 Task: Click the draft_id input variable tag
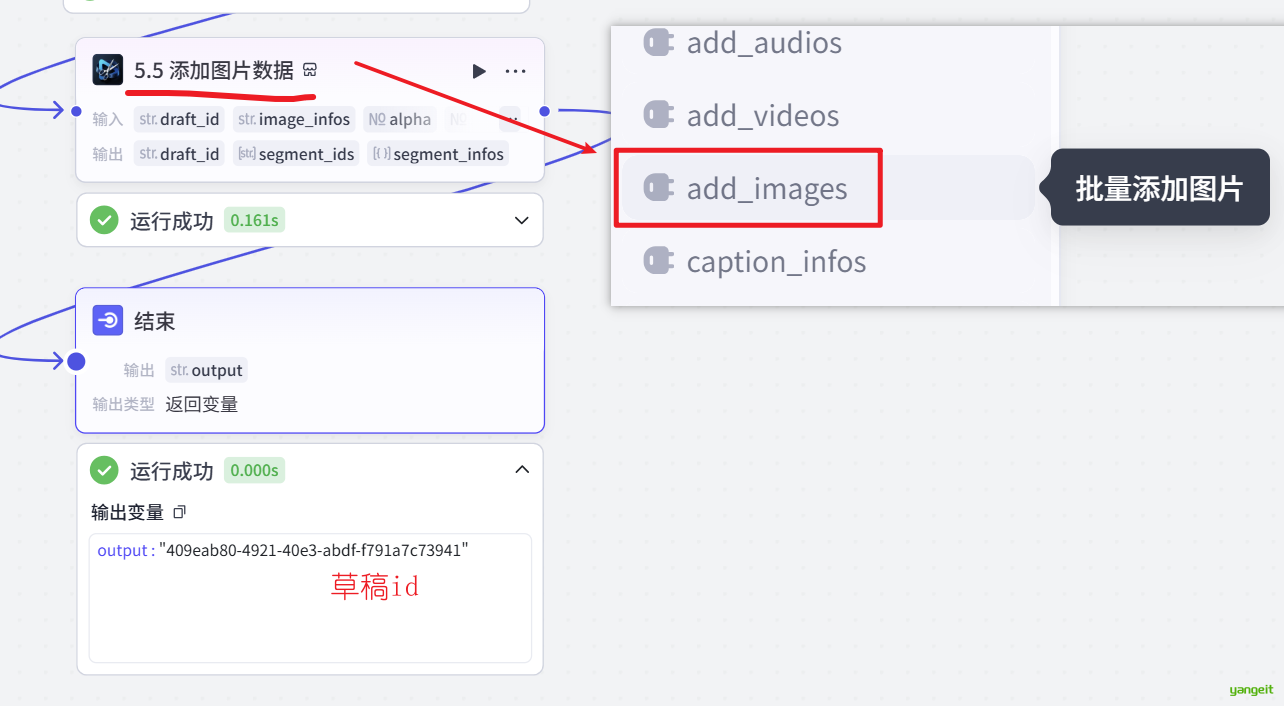(x=178, y=119)
